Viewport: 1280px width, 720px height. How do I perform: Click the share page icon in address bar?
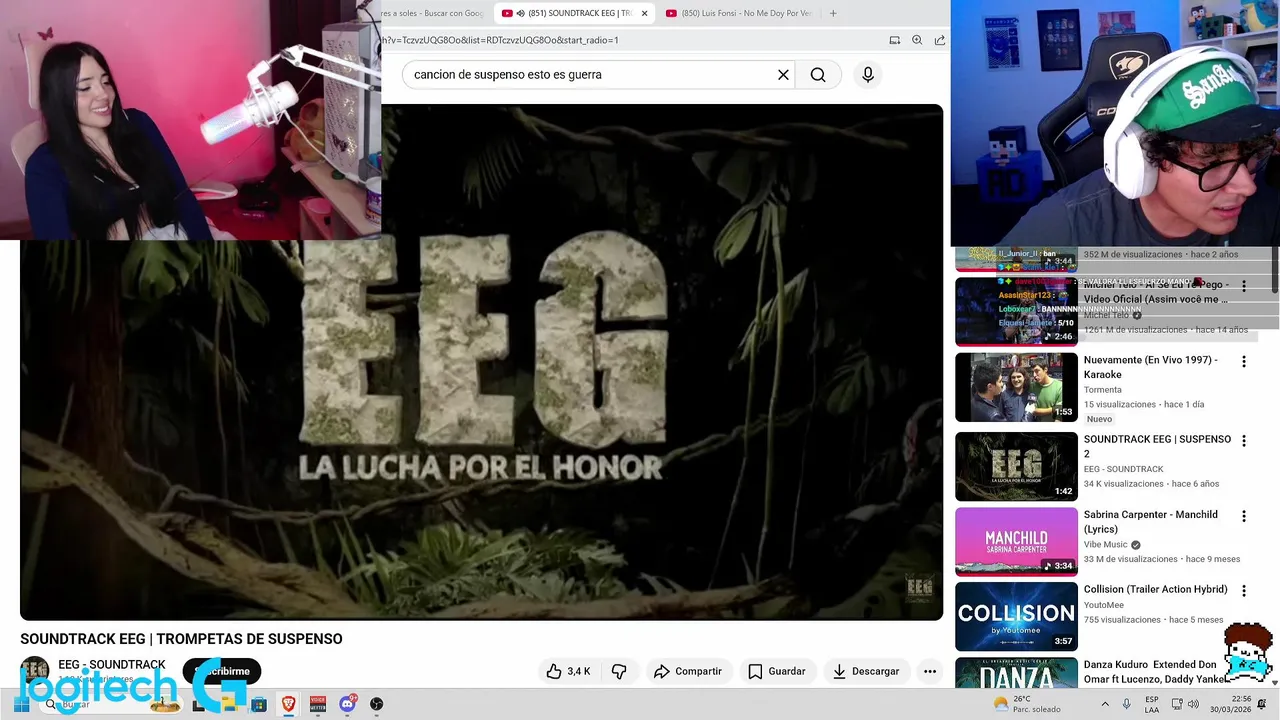coord(940,40)
